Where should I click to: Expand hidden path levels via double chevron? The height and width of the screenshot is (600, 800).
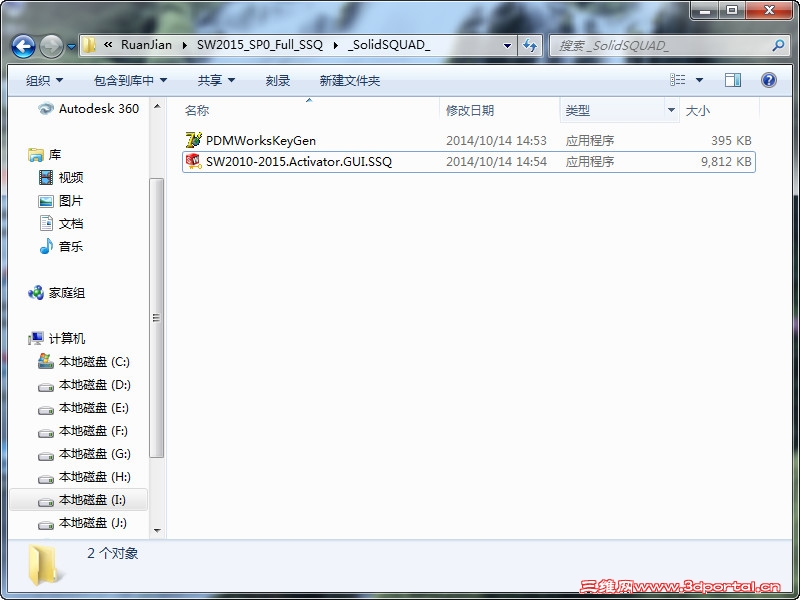108,45
